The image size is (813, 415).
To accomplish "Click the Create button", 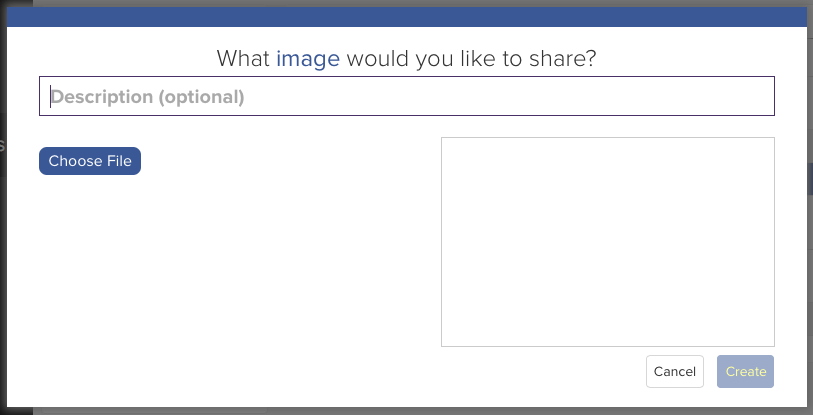I will [x=746, y=371].
